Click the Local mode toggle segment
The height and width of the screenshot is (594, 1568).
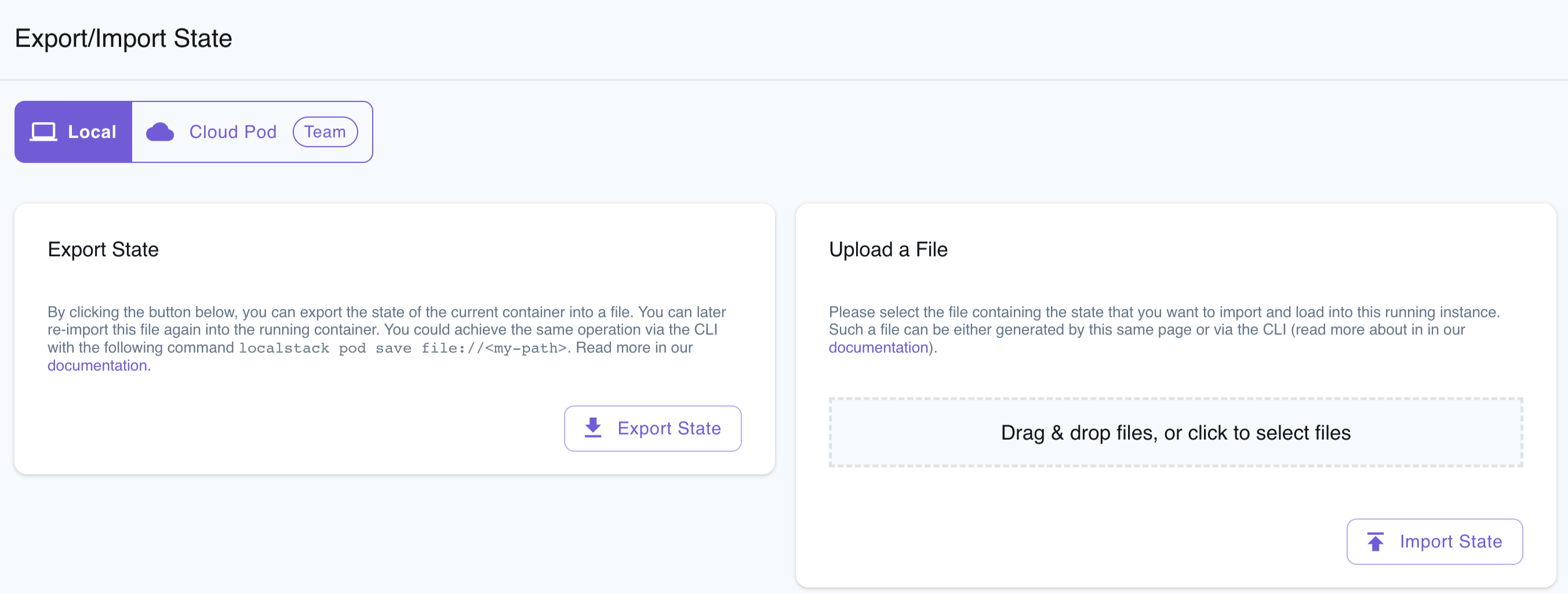(73, 131)
